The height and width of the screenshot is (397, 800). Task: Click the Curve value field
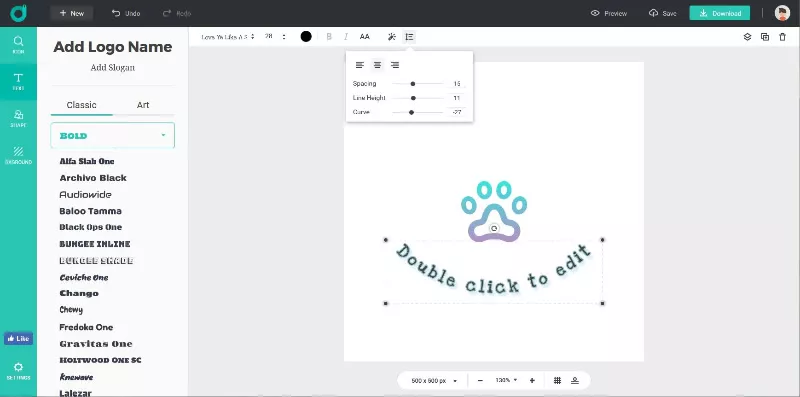click(x=457, y=112)
